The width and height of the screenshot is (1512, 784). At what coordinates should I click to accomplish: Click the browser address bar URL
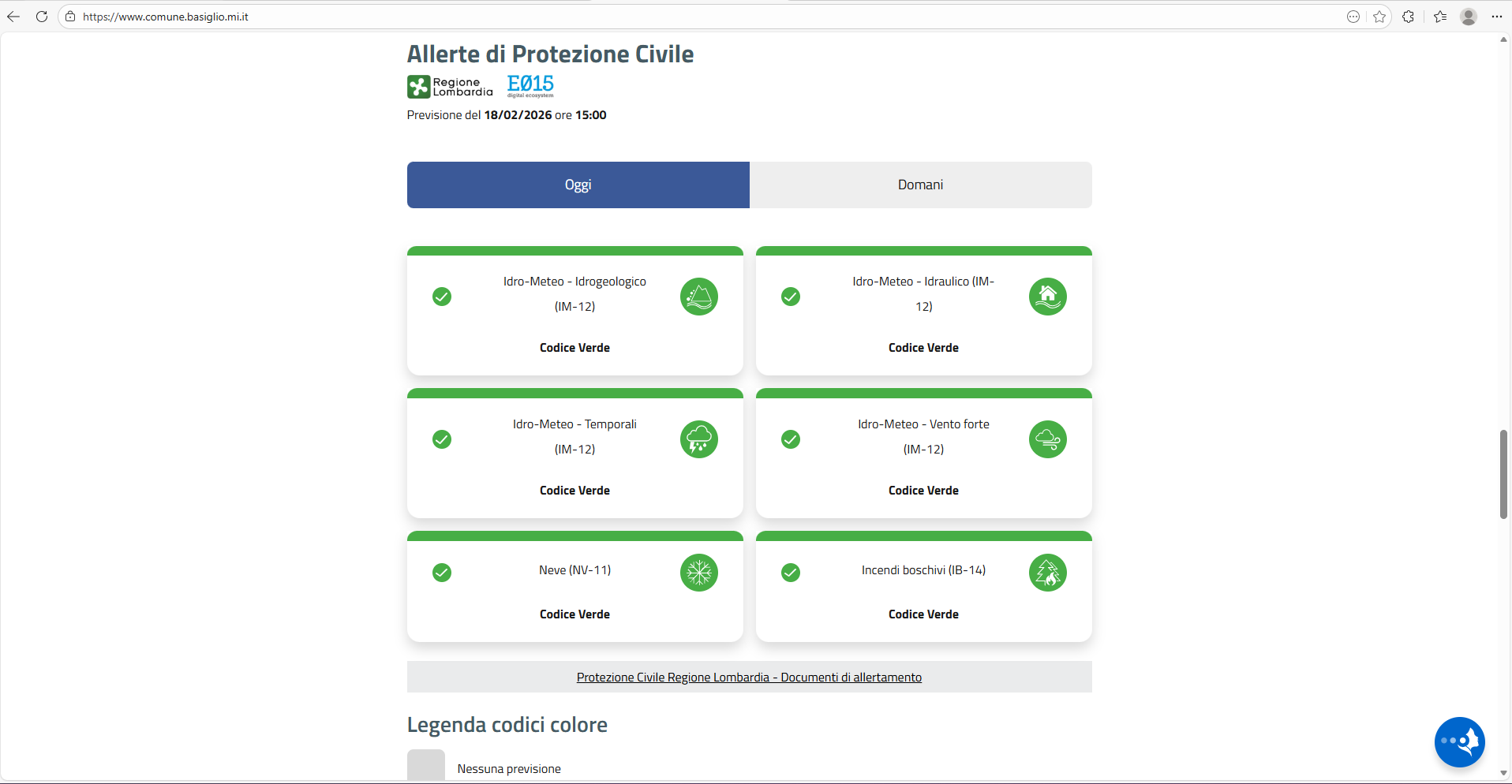[166, 17]
